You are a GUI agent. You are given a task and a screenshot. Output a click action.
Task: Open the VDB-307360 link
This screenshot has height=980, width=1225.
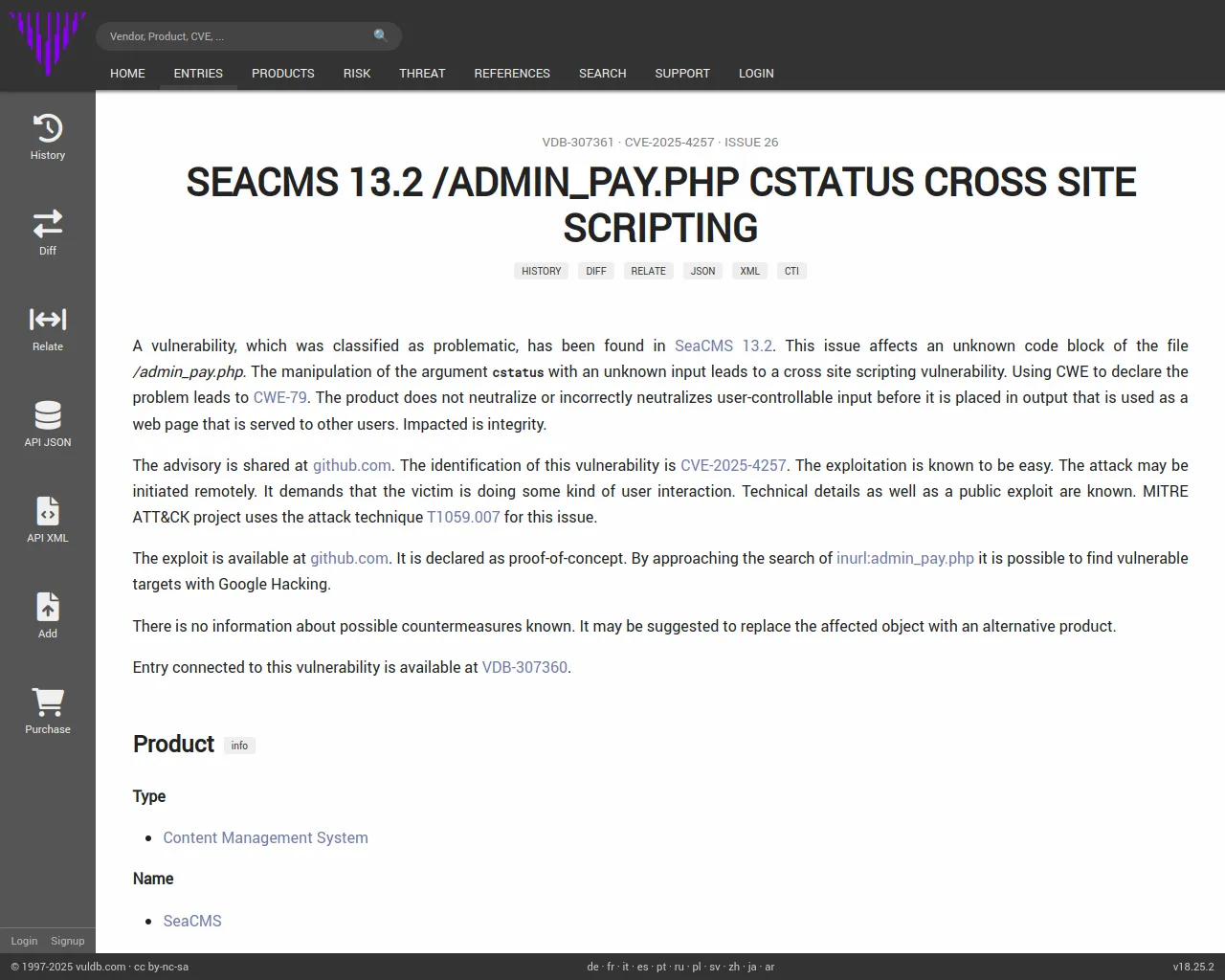pos(524,667)
